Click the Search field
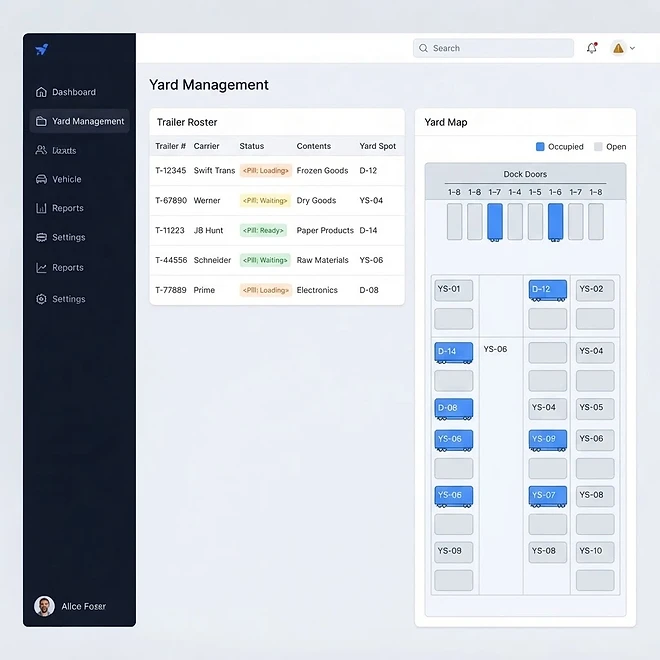This screenshot has height=660, width=660. [x=493, y=48]
